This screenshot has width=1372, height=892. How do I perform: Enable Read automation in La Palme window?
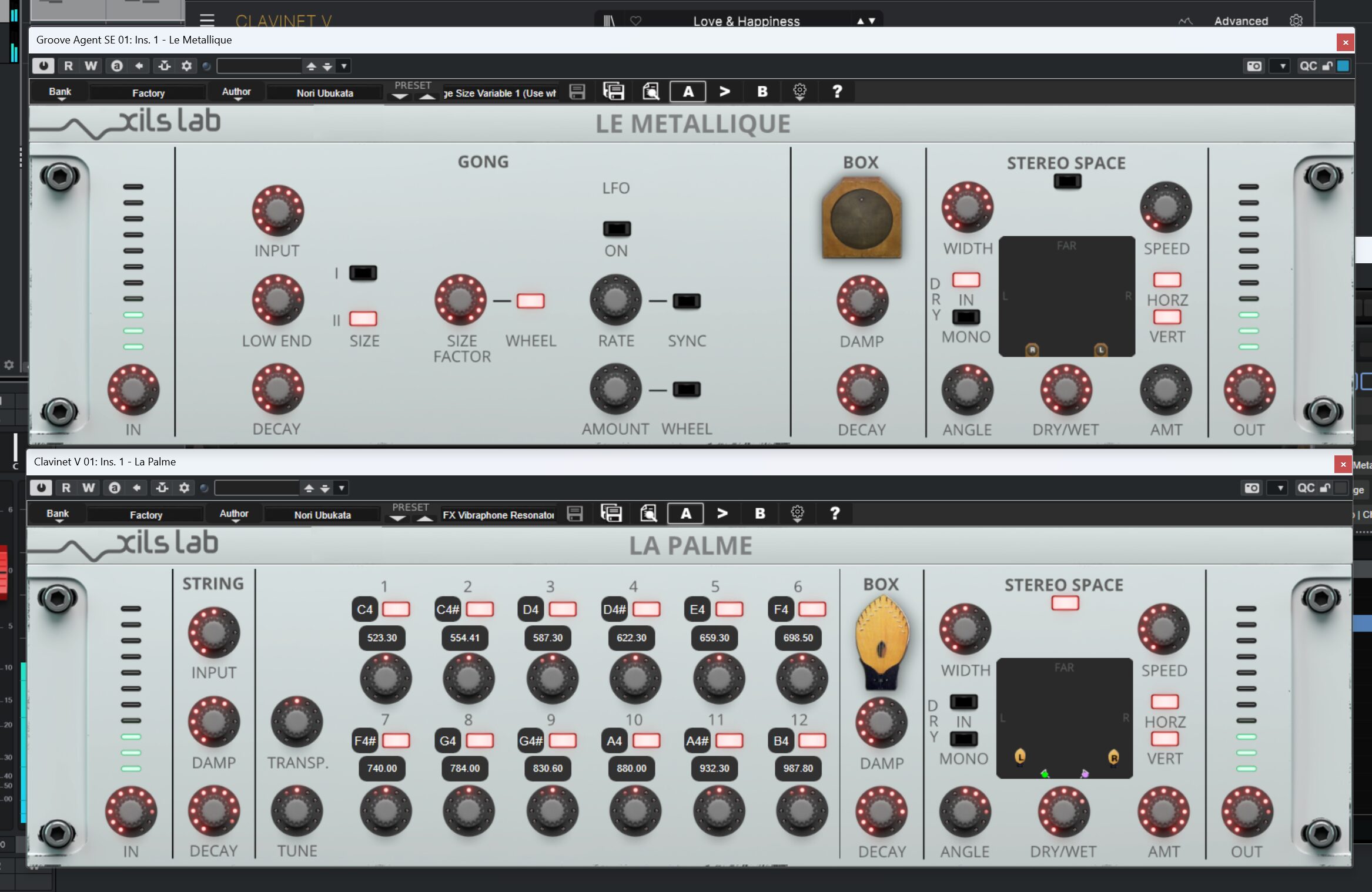(66, 488)
